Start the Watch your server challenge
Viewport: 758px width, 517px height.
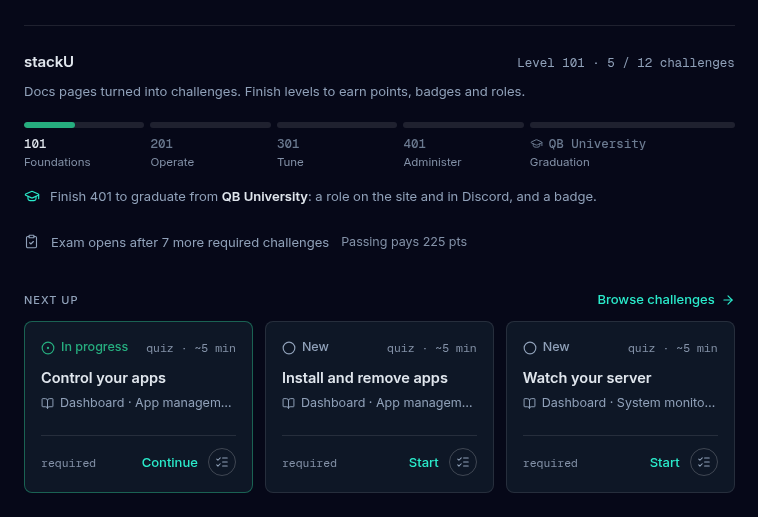[664, 463]
